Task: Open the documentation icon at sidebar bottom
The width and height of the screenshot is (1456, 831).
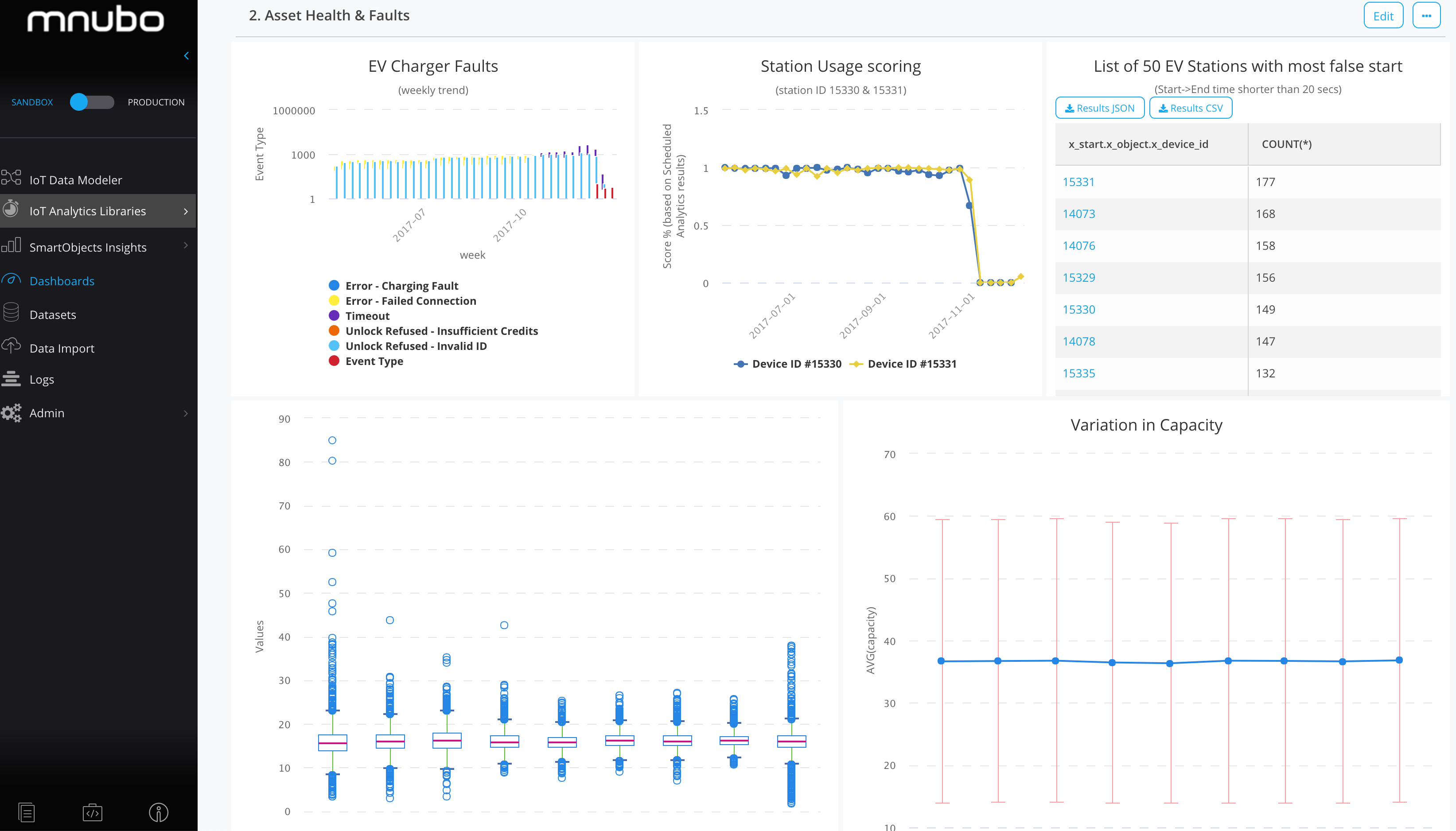Action: pyautogui.click(x=26, y=812)
